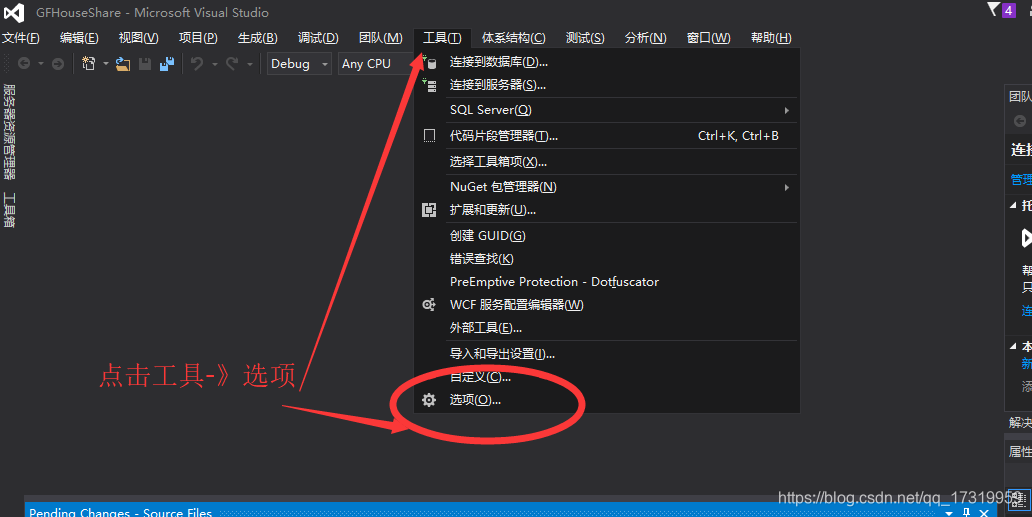Click the Redo arrow icon

(x=232, y=63)
